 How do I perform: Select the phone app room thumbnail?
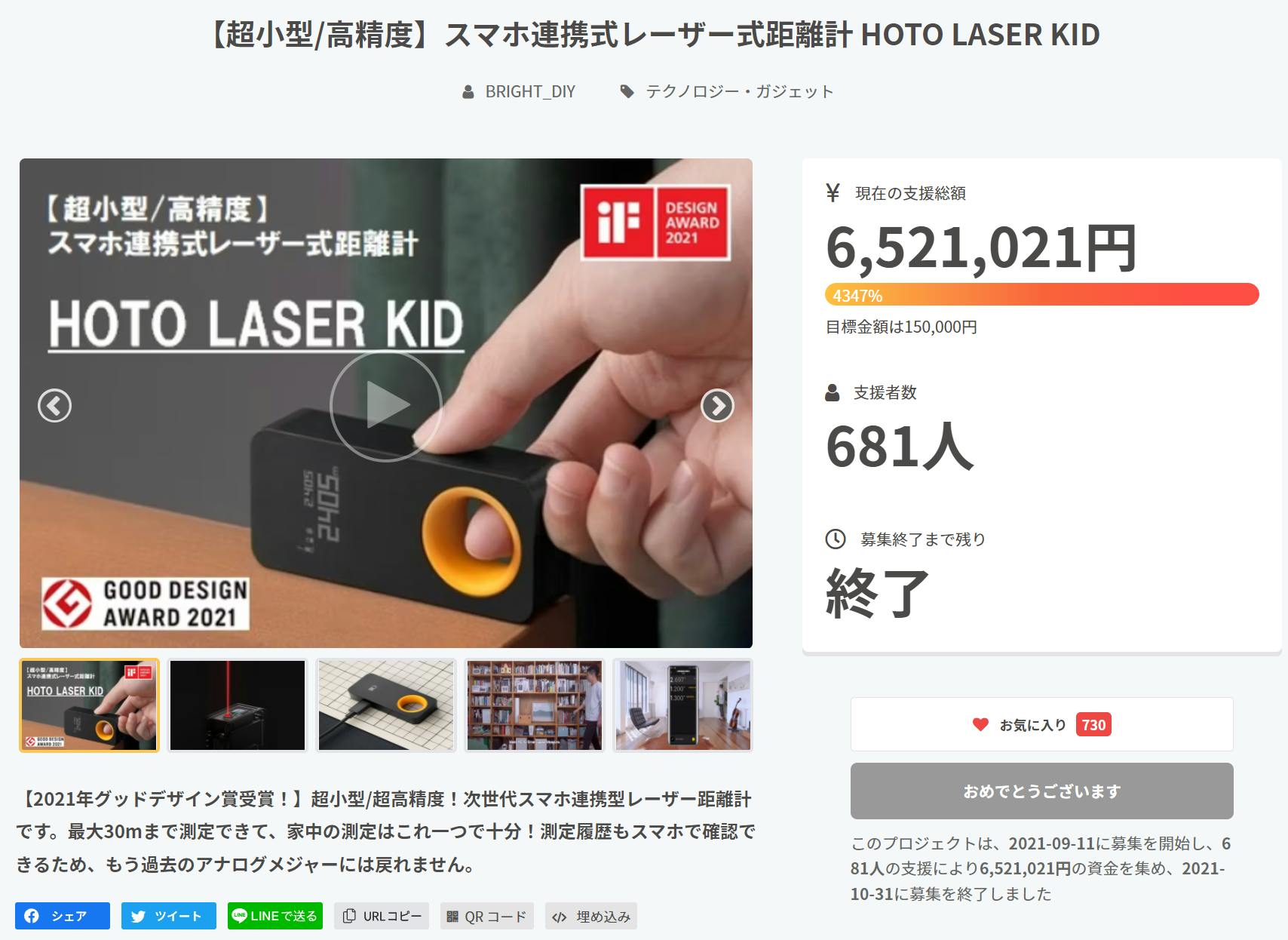tap(683, 705)
